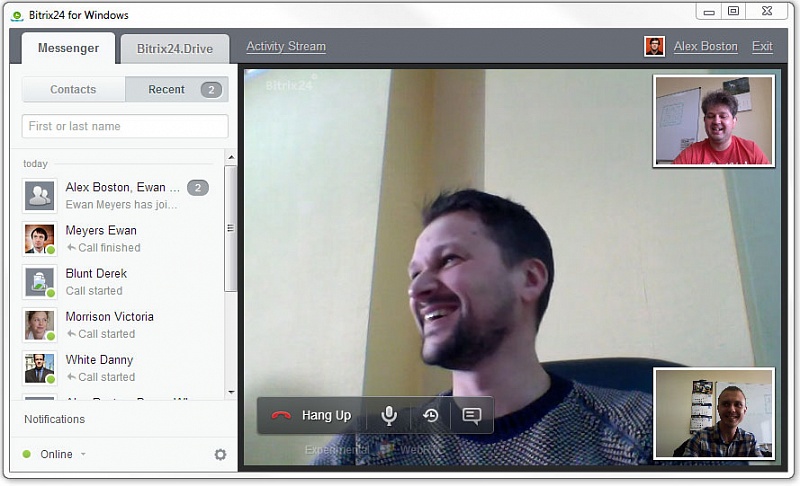Open the chat icon in call controls
This screenshot has width=800, height=486.
pos(471,416)
